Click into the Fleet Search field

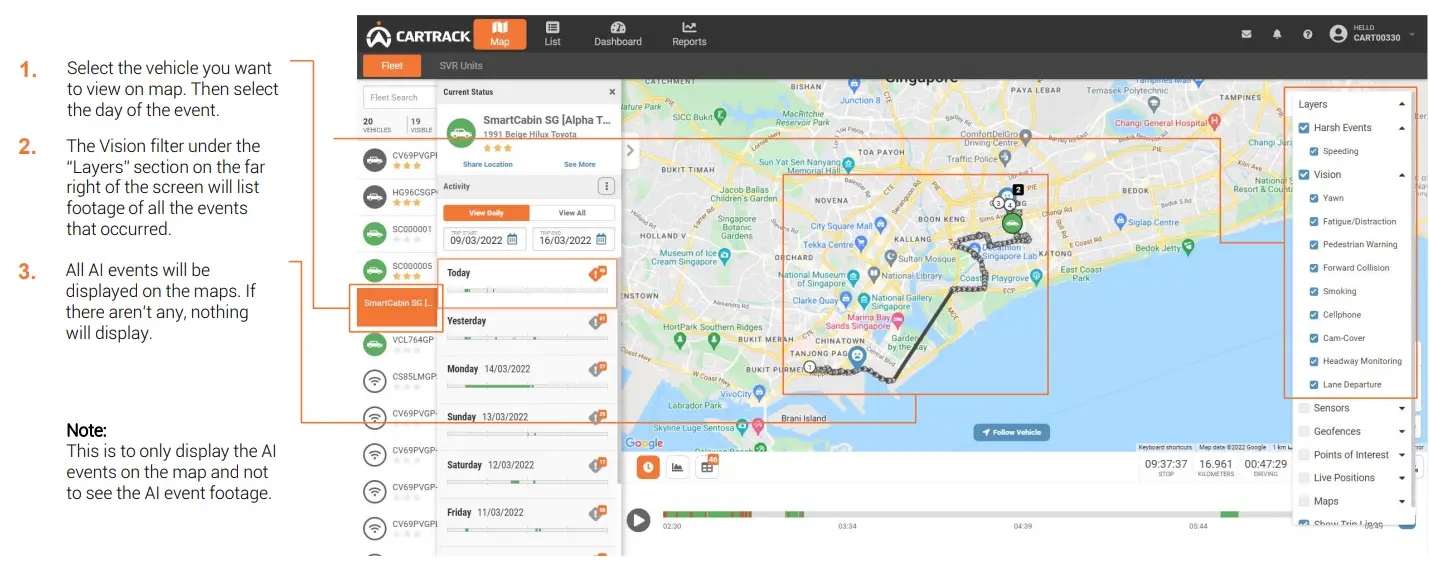(398, 98)
